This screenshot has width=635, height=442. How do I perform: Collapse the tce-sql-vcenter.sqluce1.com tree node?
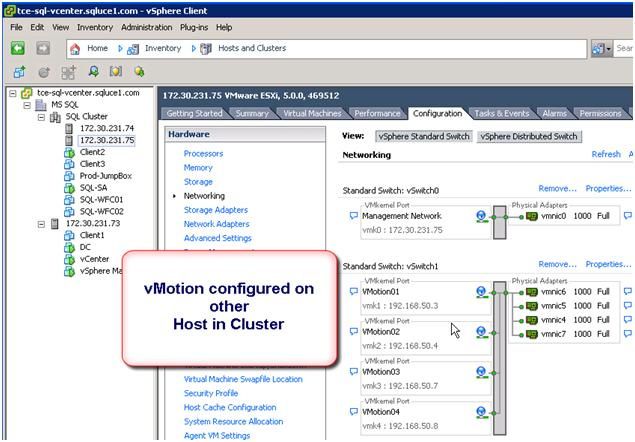13,94
